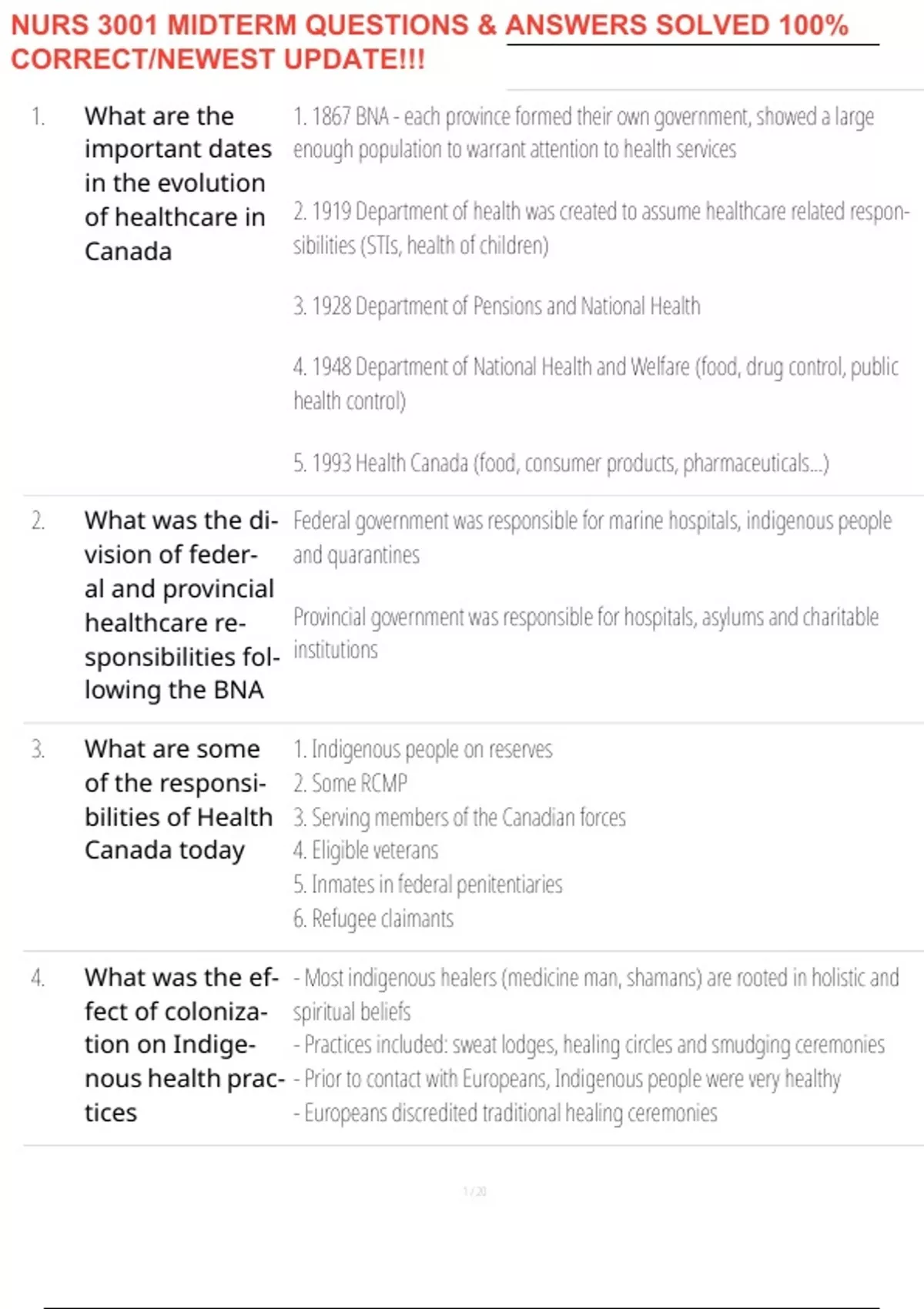Select question 1 about important healthcare dates

tap(178, 183)
